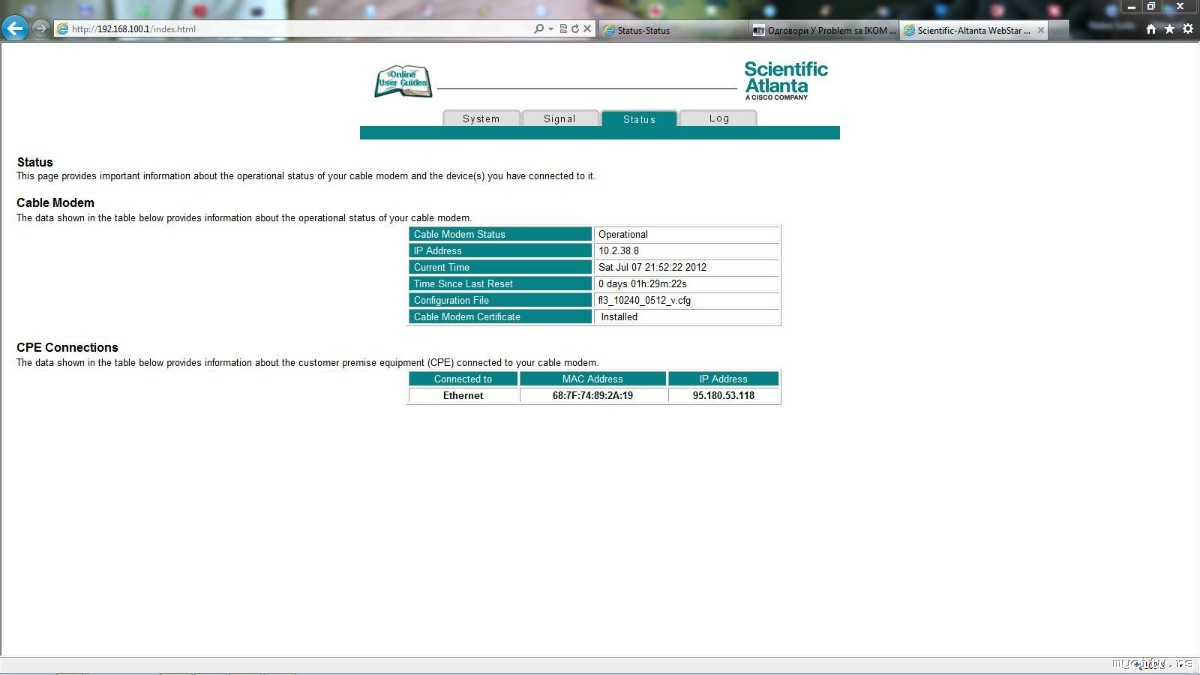Open the Signal tab
Screen dimensions: 1200x675
(x=560, y=118)
